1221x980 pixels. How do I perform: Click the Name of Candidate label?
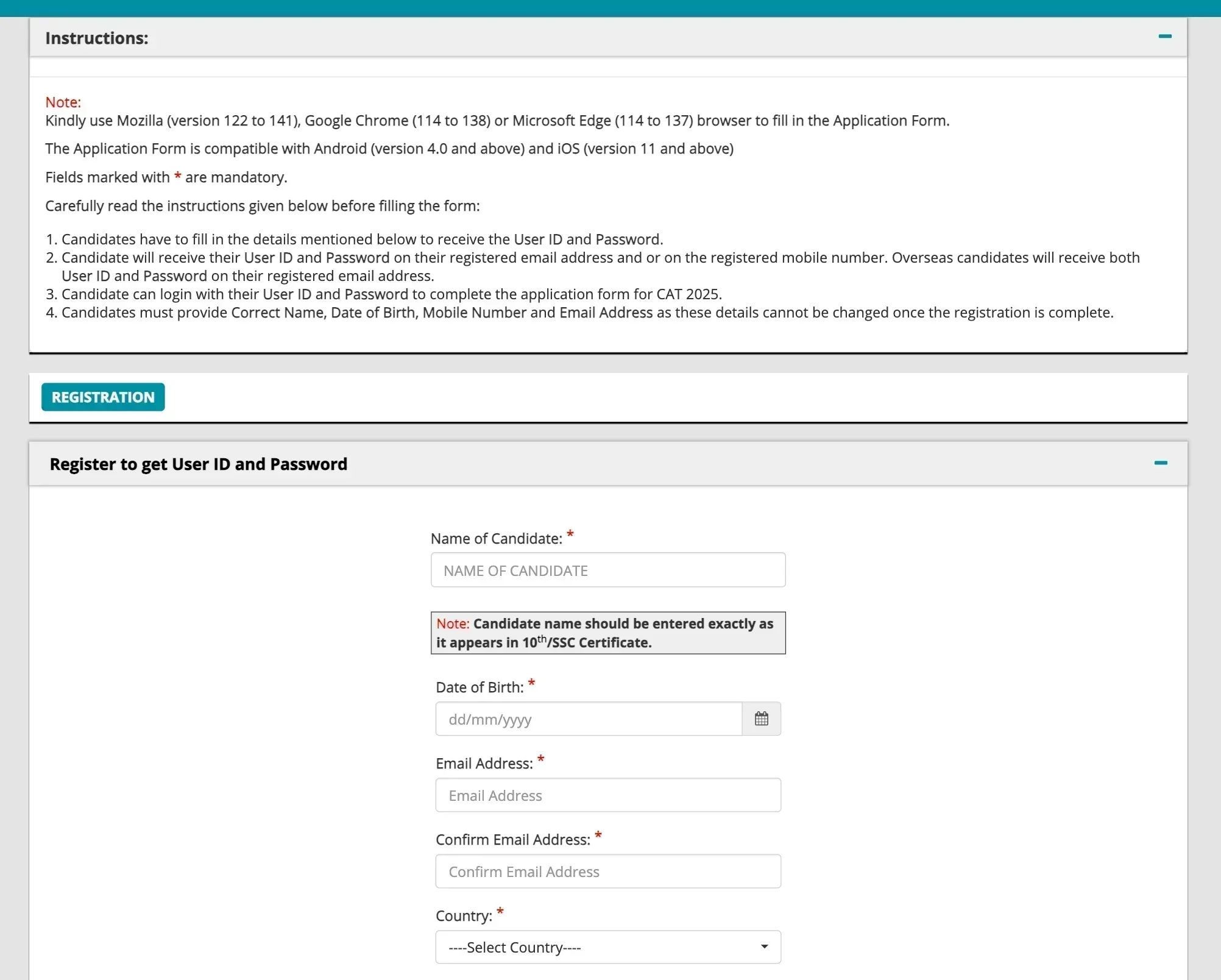click(x=496, y=539)
